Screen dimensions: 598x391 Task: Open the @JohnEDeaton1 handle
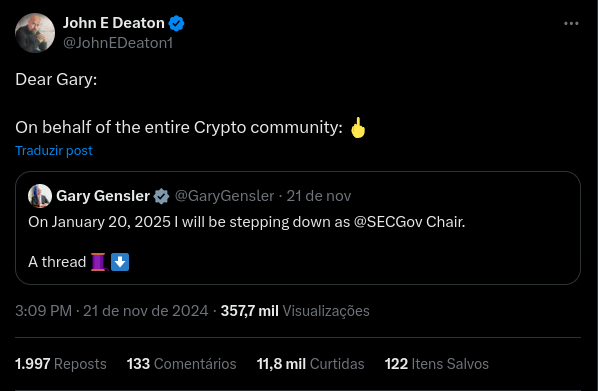[x=118, y=43]
